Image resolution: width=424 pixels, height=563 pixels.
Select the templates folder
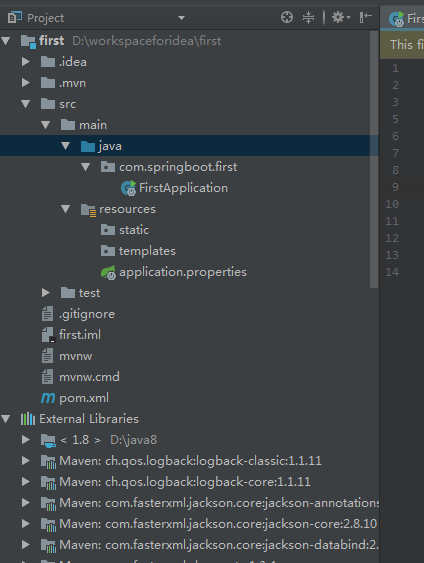point(147,251)
